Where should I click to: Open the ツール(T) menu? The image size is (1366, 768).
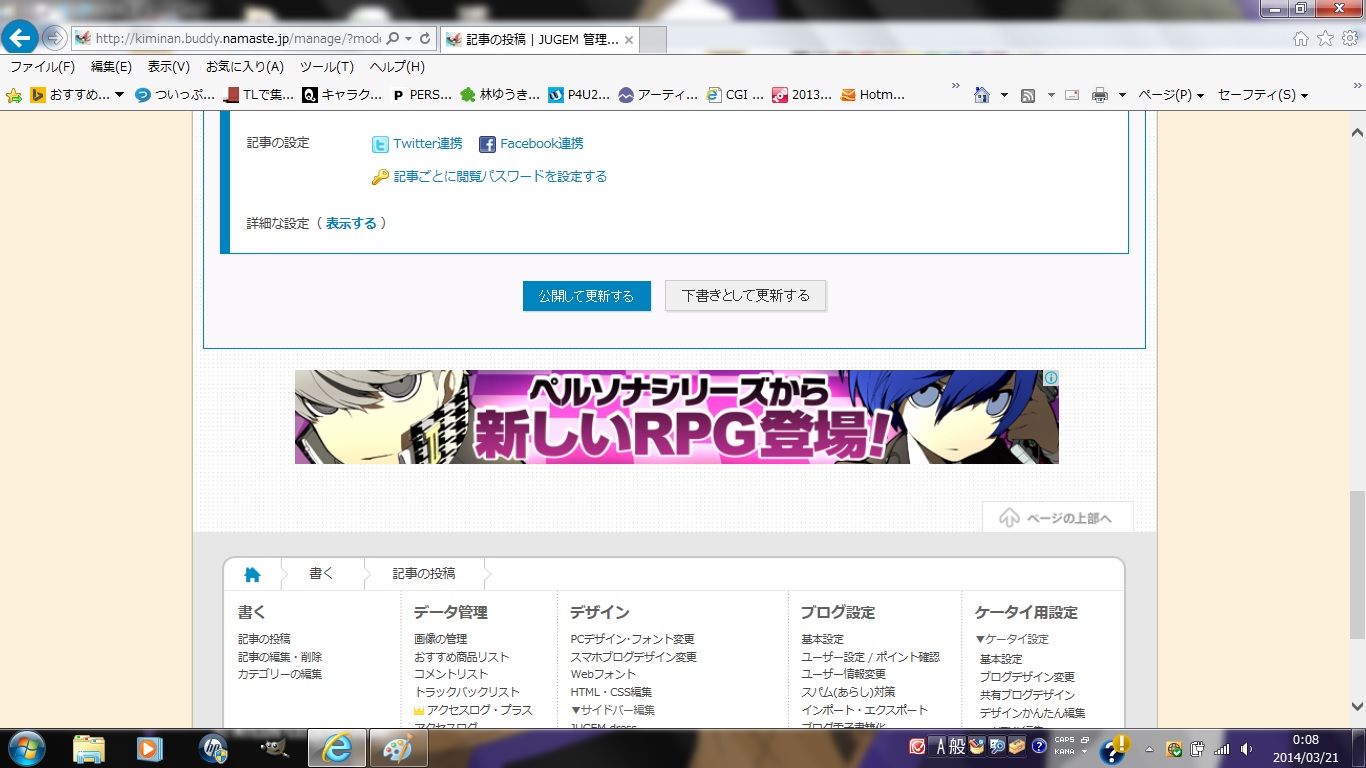click(327, 67)
